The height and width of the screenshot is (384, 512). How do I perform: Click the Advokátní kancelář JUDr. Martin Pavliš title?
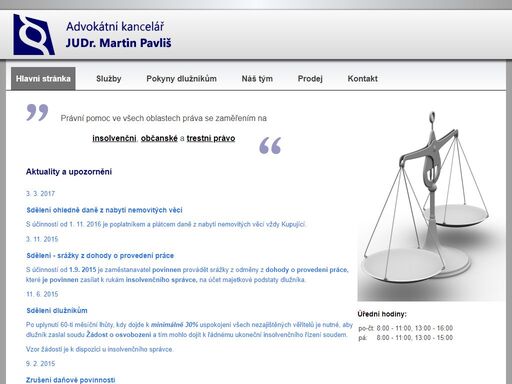[x=119, y=35]
